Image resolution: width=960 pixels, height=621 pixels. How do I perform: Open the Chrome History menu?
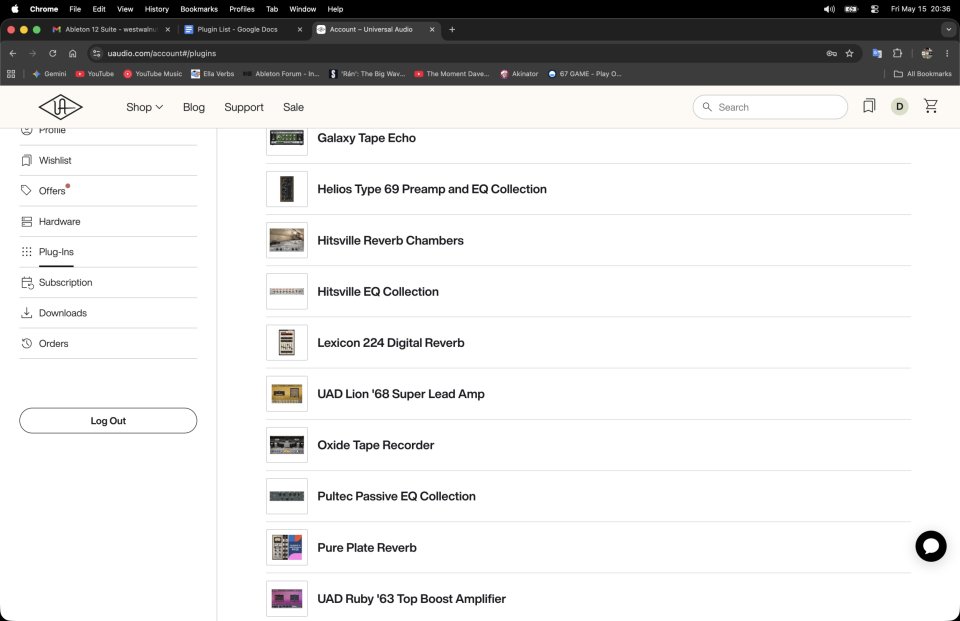pos(157,9)
